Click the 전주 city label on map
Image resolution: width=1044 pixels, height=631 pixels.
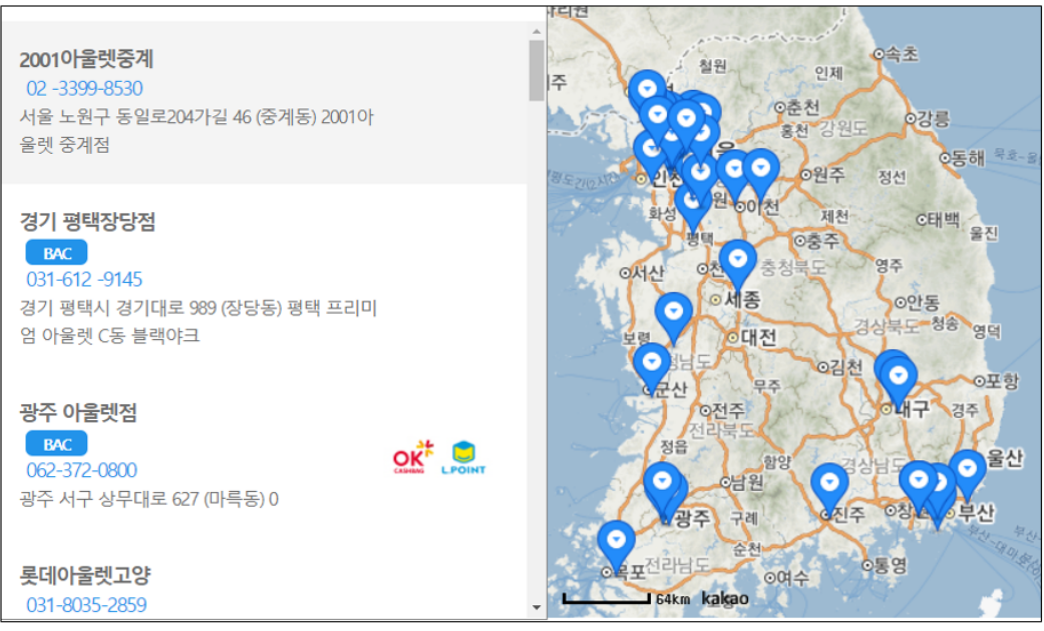pos(728,410)
